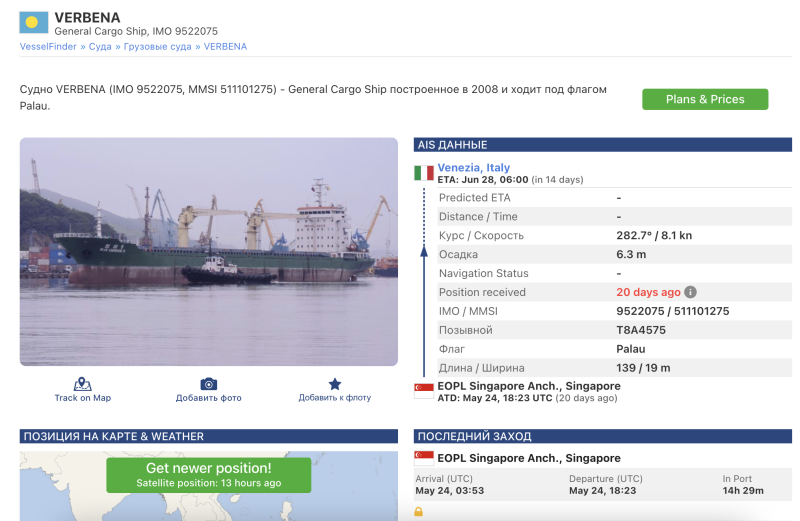
Task: Click the Track on Map icon
Action: click(x=82, y=384)
